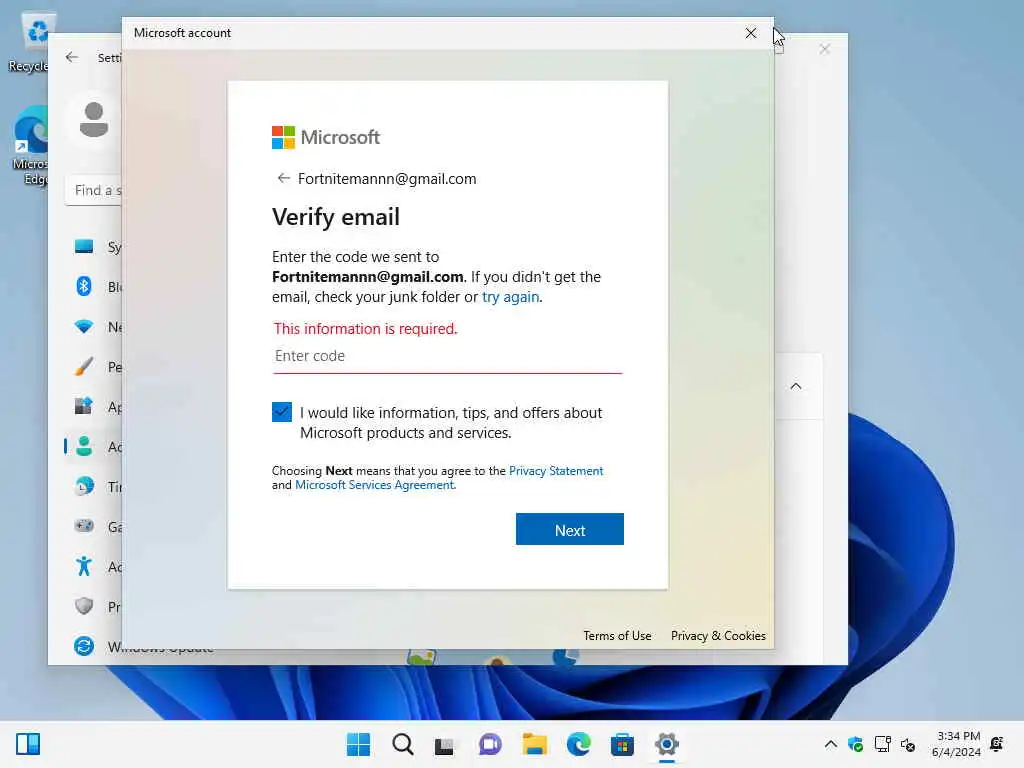The image size is (1024, 768).
Task: Click the network tray icon
Action: (882, 744)
